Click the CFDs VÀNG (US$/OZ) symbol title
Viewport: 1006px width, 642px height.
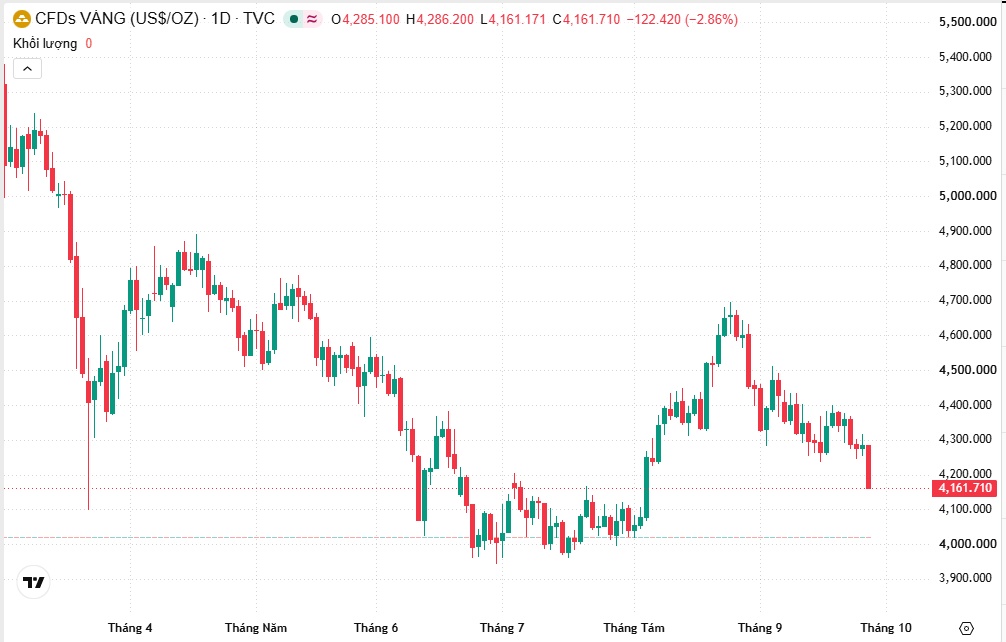(x=117, y=19)
